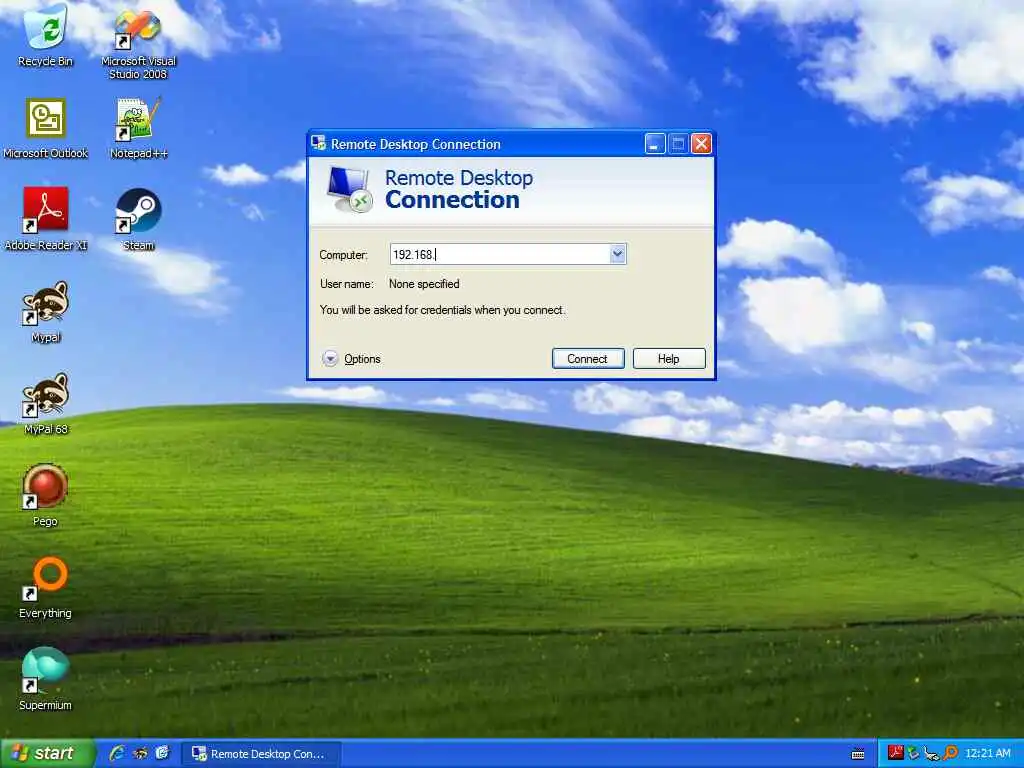Close the Remote Desktop Connection window

click(701, 144)
